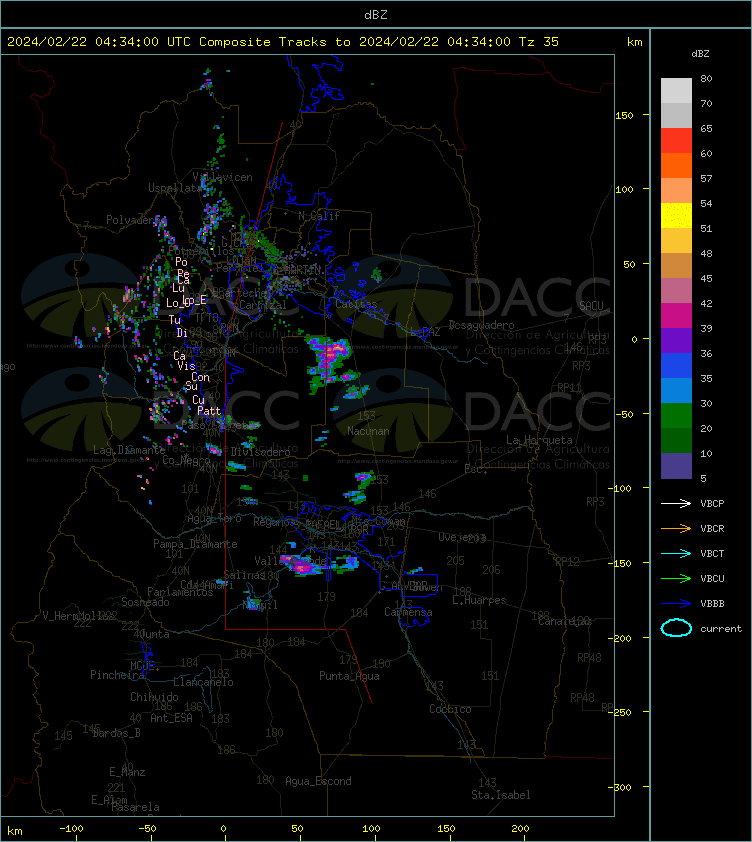Click the Uspallata place label

click(174, 188)
